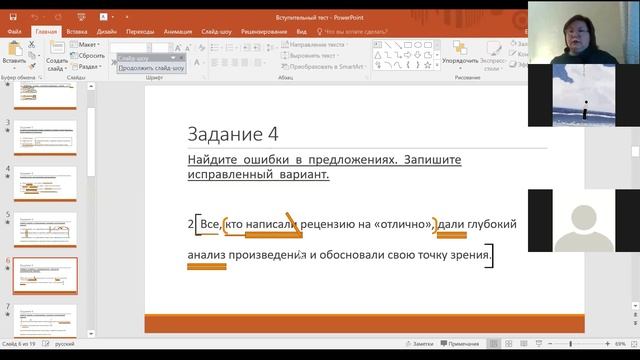Switch to slide sorter view

pyautogui.click(x=509, y=344)
